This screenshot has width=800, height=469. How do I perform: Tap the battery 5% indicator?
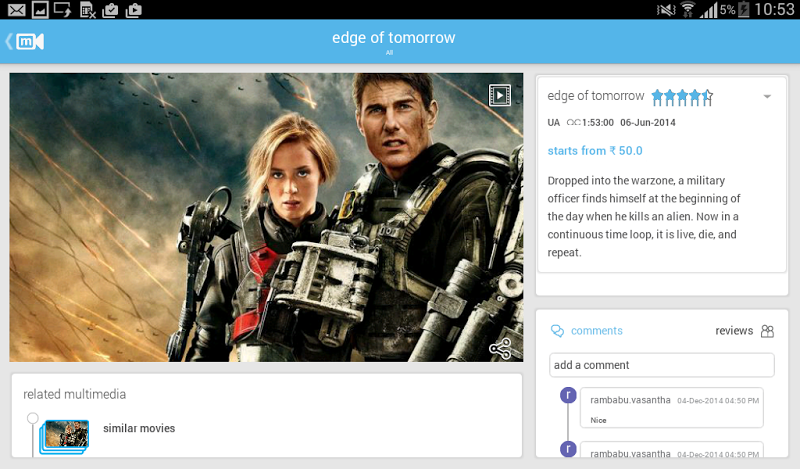735,10
